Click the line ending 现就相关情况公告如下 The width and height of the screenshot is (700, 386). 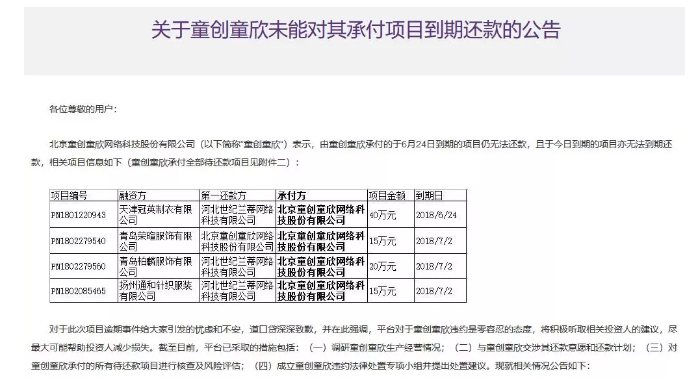click(x=311, y=366)
